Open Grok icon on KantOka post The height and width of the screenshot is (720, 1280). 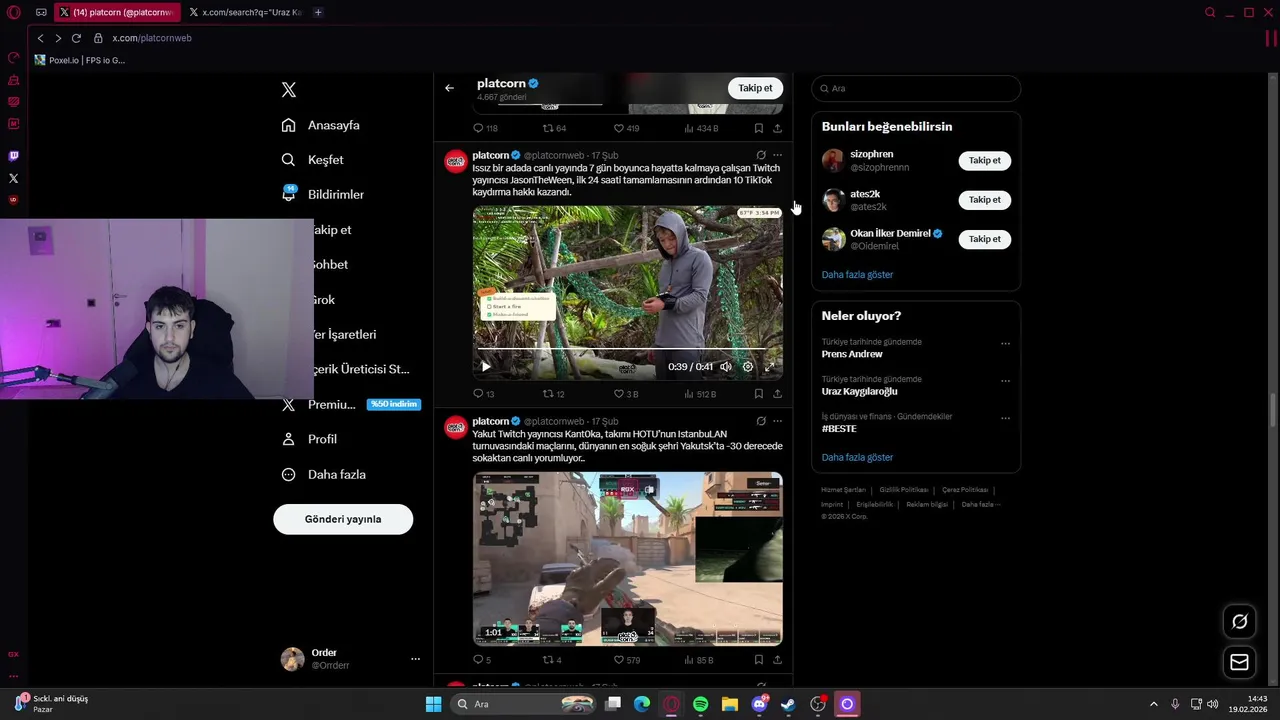pos(761,421)
